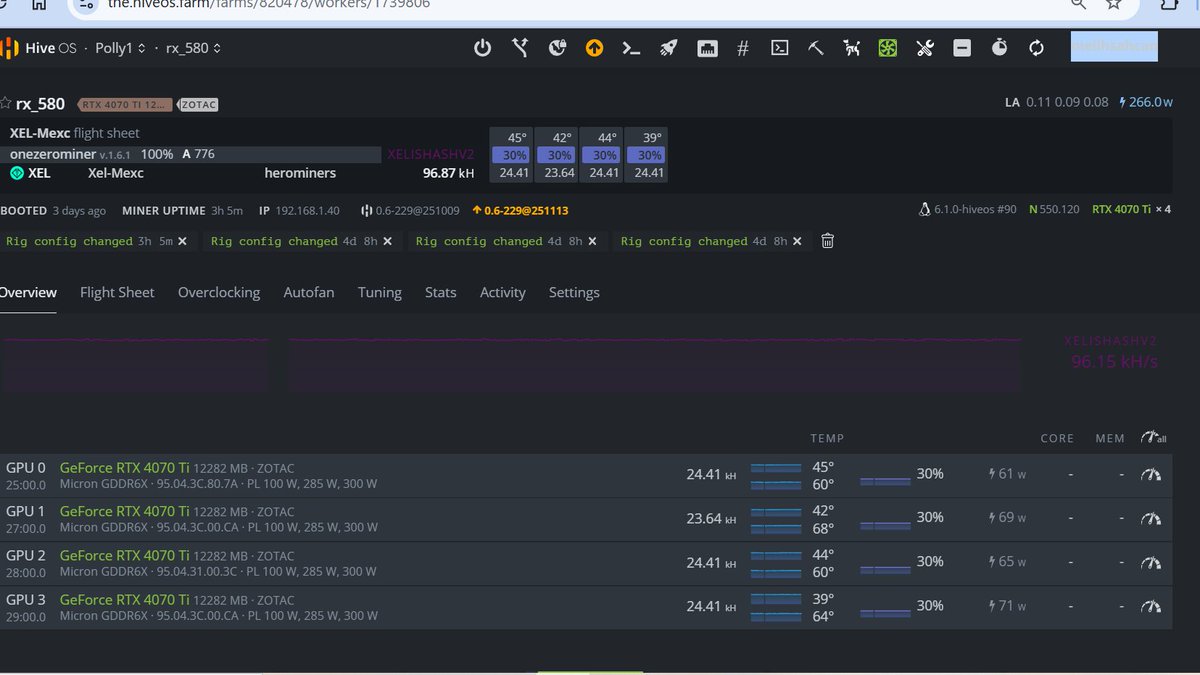Open GPU 0 GeForce RTX 4070 Ti name
Screen dimensions: 1200x675
[124, 467]
